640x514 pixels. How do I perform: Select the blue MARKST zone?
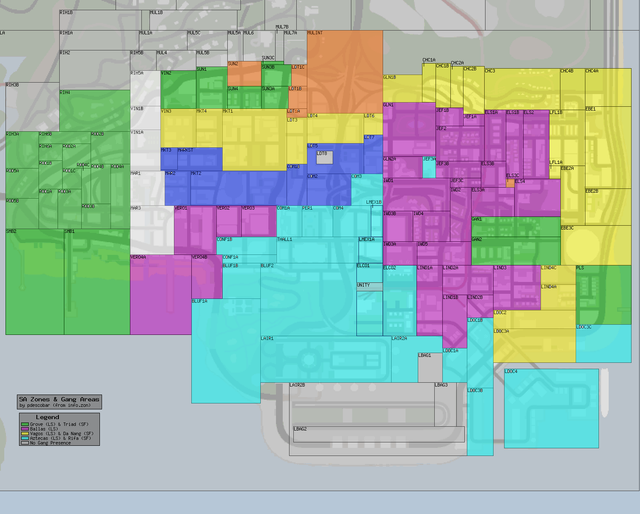(x=200, y=159)
